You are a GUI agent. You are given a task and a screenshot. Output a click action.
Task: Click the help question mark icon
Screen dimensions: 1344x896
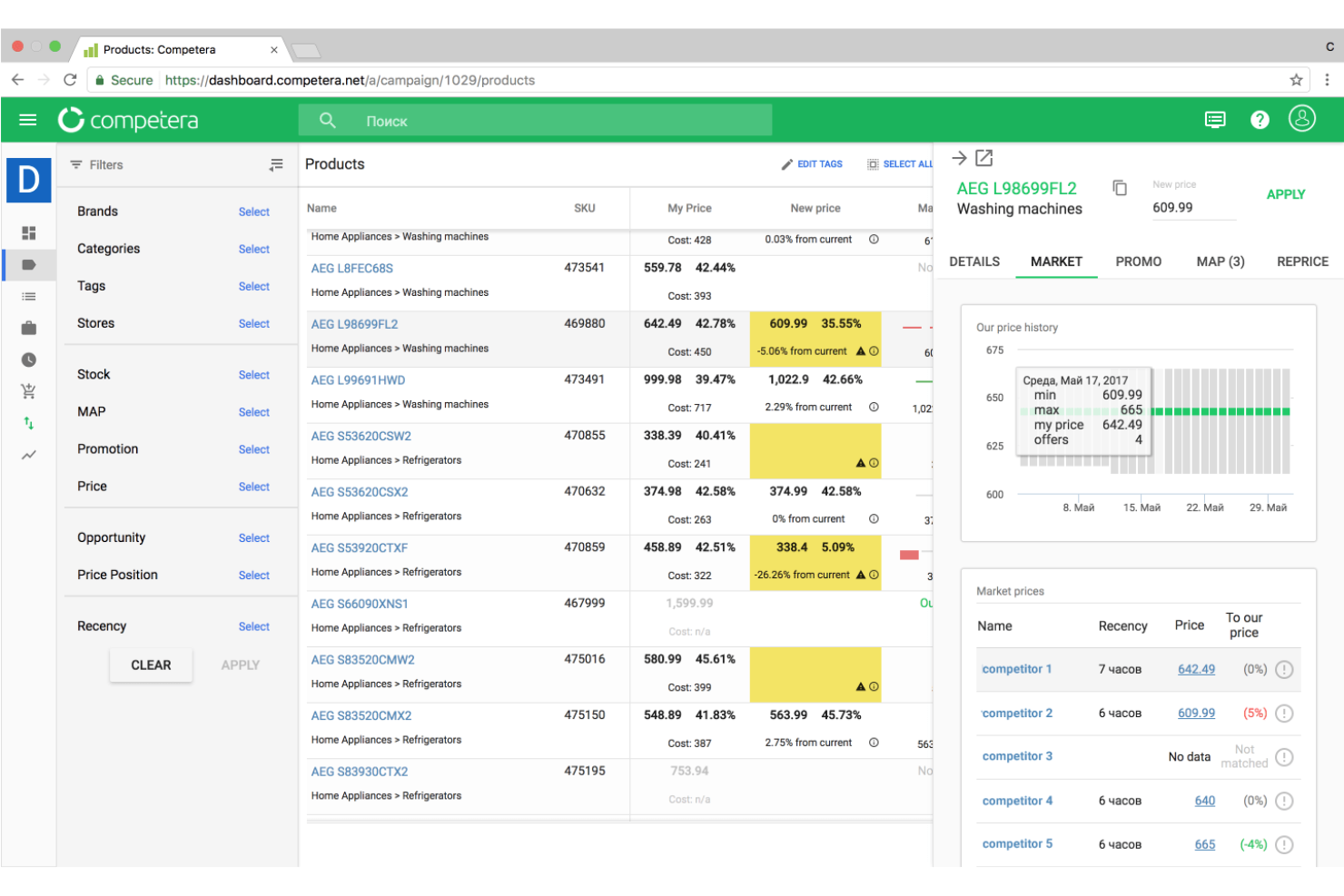(x=1260, y=119)
